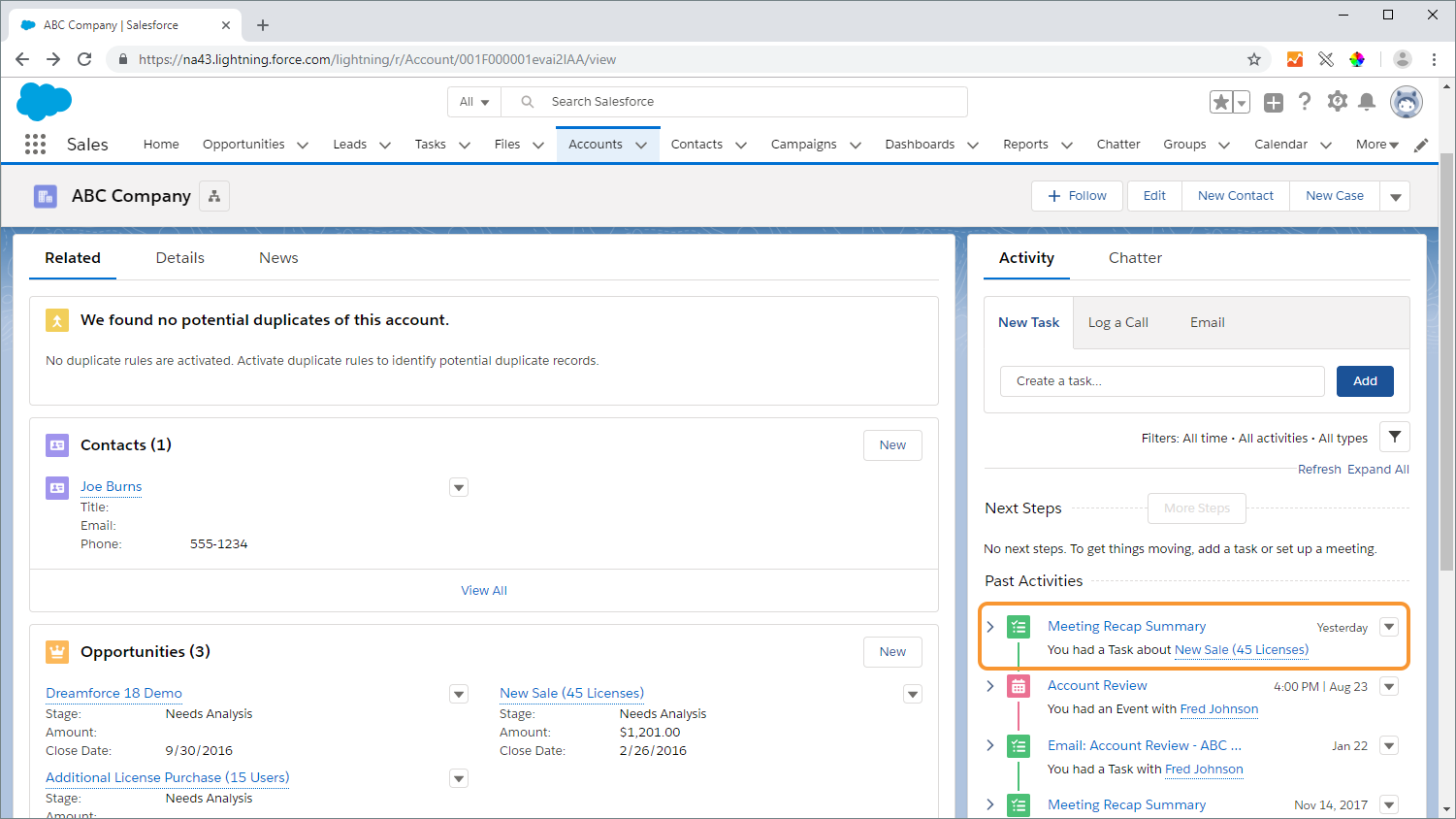This screenshot has width=1456, height=819.
Task: Click the activity filter funnel icon
Action: tap(1394, 437)
